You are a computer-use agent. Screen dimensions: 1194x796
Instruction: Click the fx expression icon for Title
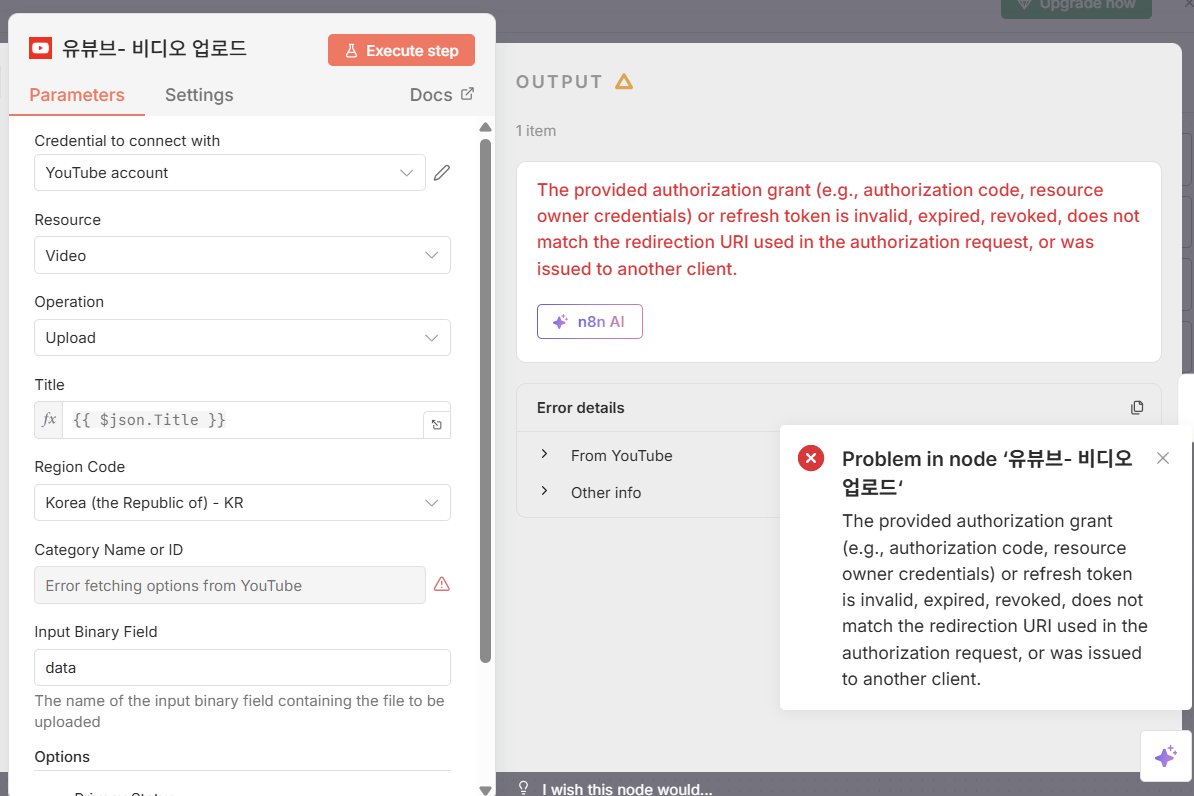pyautogui.click(x=49, y=420)
